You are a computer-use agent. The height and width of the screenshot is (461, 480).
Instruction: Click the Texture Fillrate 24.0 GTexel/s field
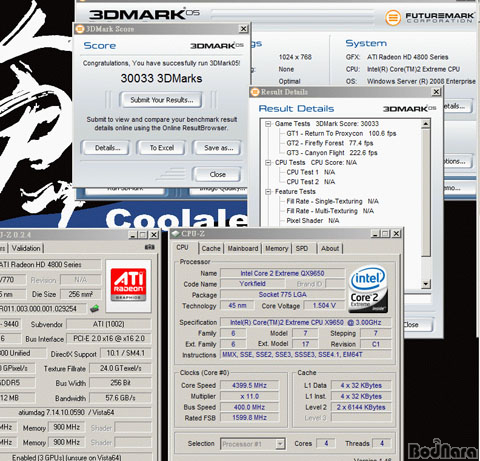(x=120, y=368)
